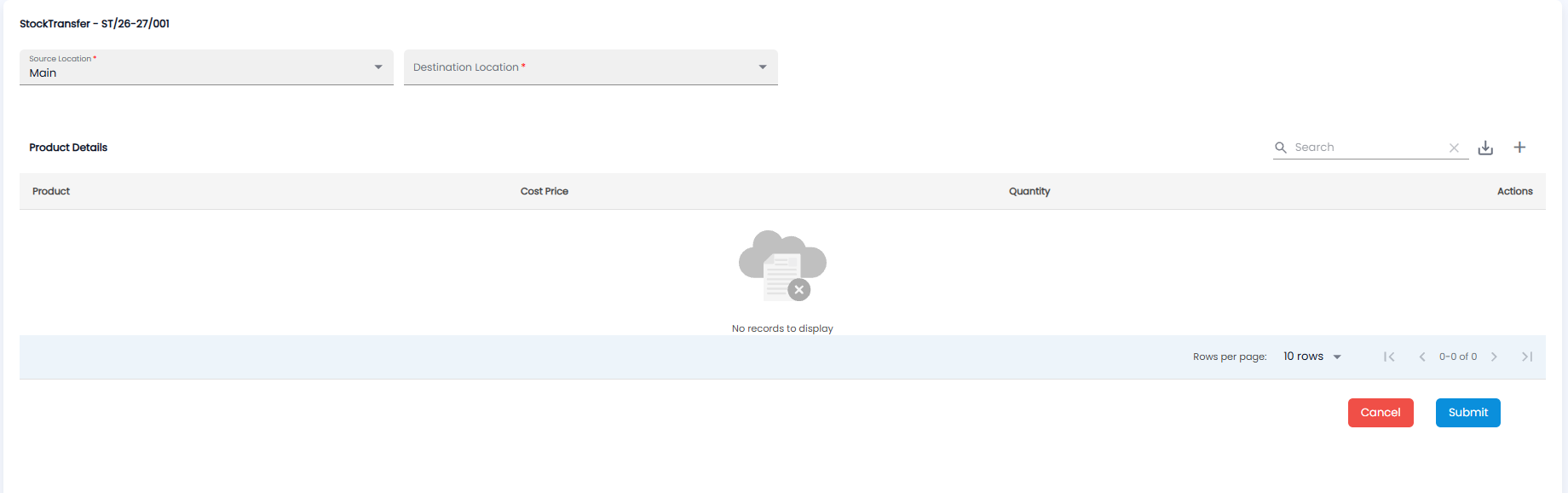Click the export download icon
Screen dimensions: 1568x493
1485,148
